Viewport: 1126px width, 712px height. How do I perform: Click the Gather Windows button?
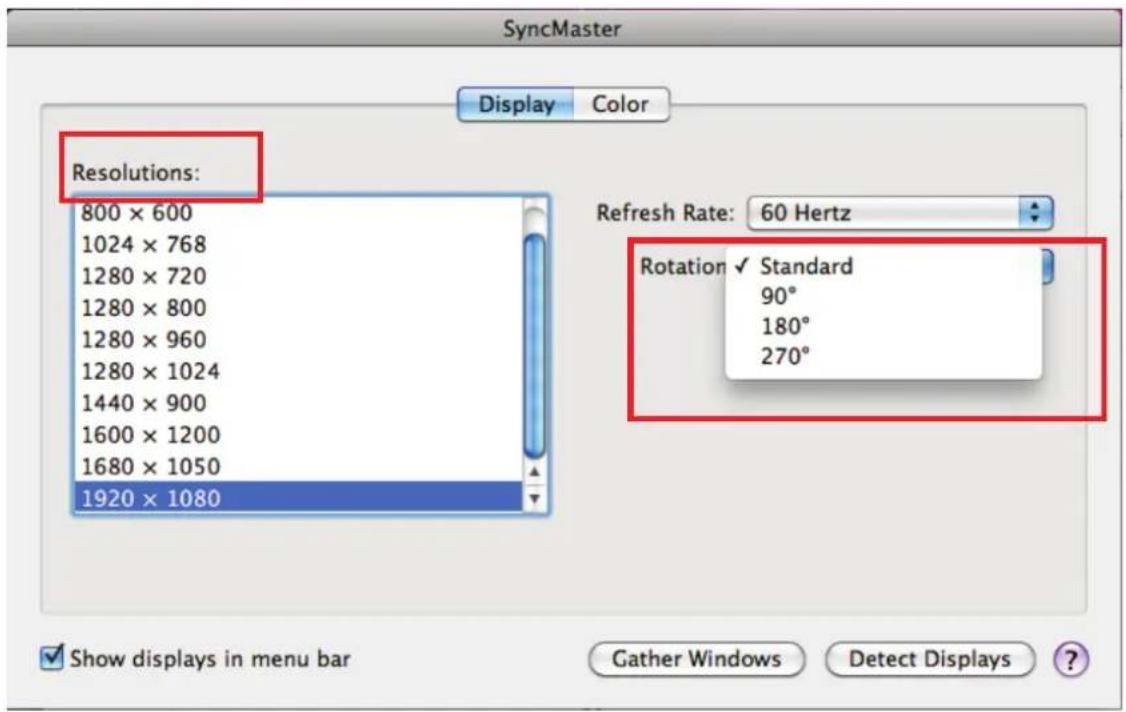(x=696, y=659)
